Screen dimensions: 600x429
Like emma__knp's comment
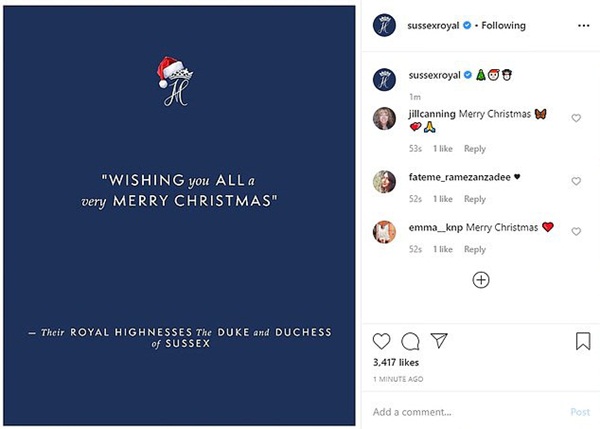576,232
